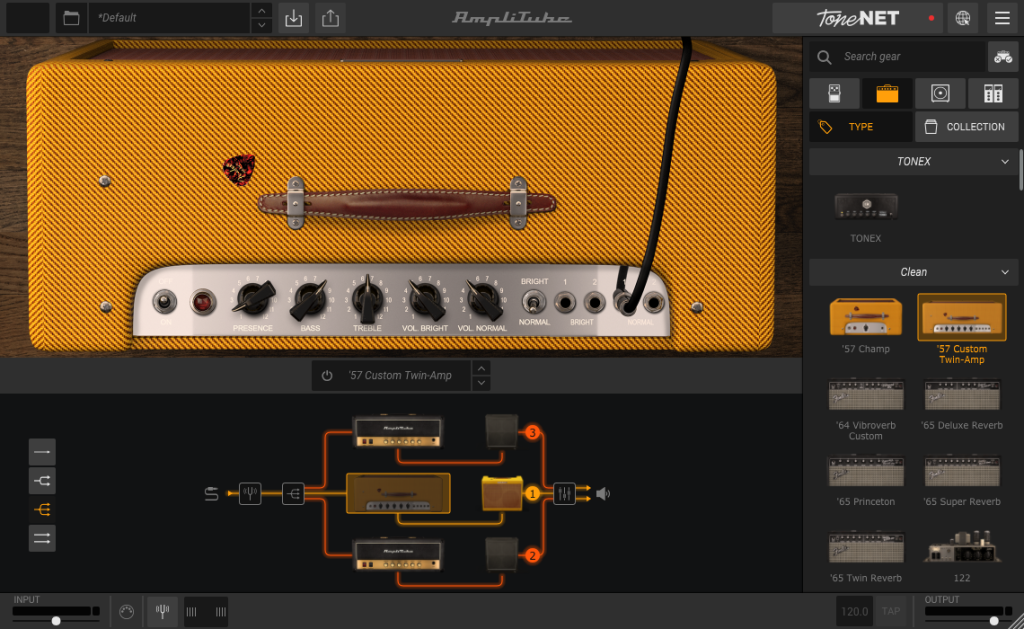1024x629 pixels.
Task: Click the speaker output icon in chain
Action: coord(603,494)
